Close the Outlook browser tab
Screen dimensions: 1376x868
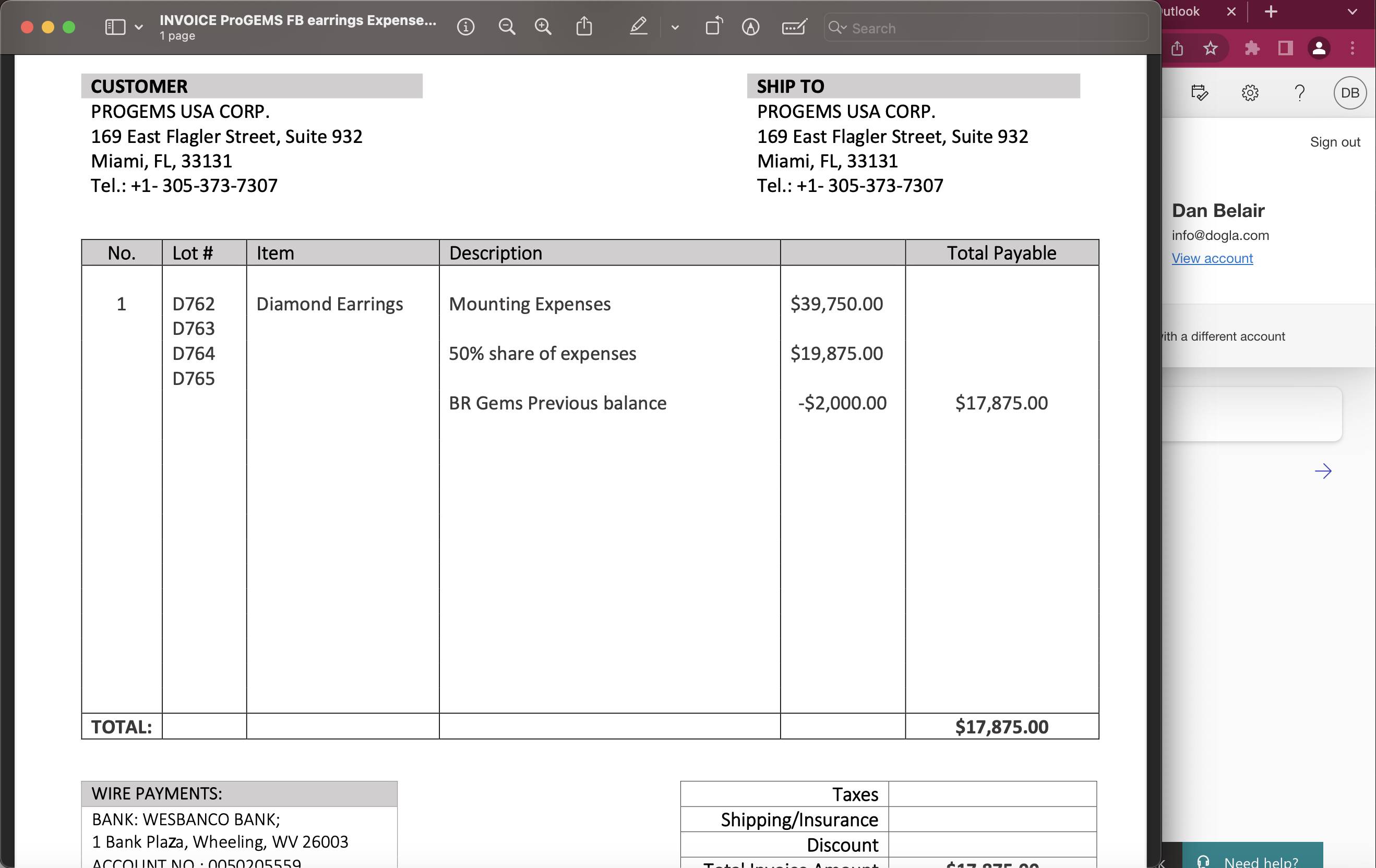(x=1231, y=12)
